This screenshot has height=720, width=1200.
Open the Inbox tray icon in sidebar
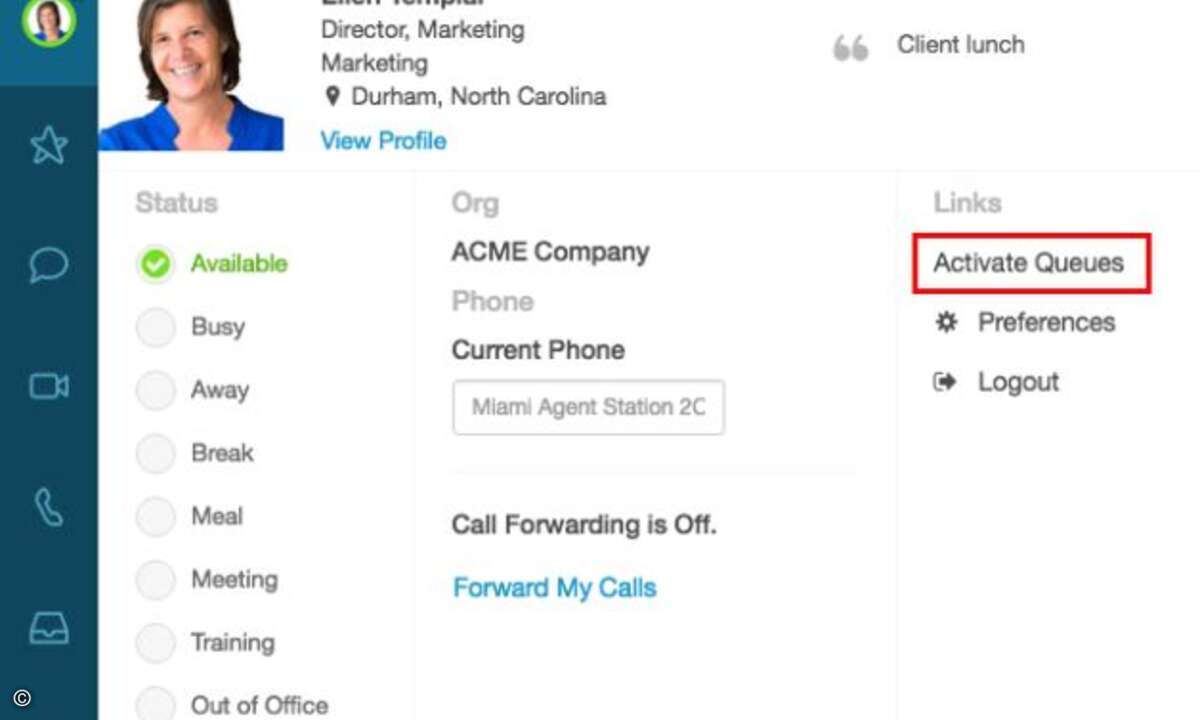tap(48, 628)
